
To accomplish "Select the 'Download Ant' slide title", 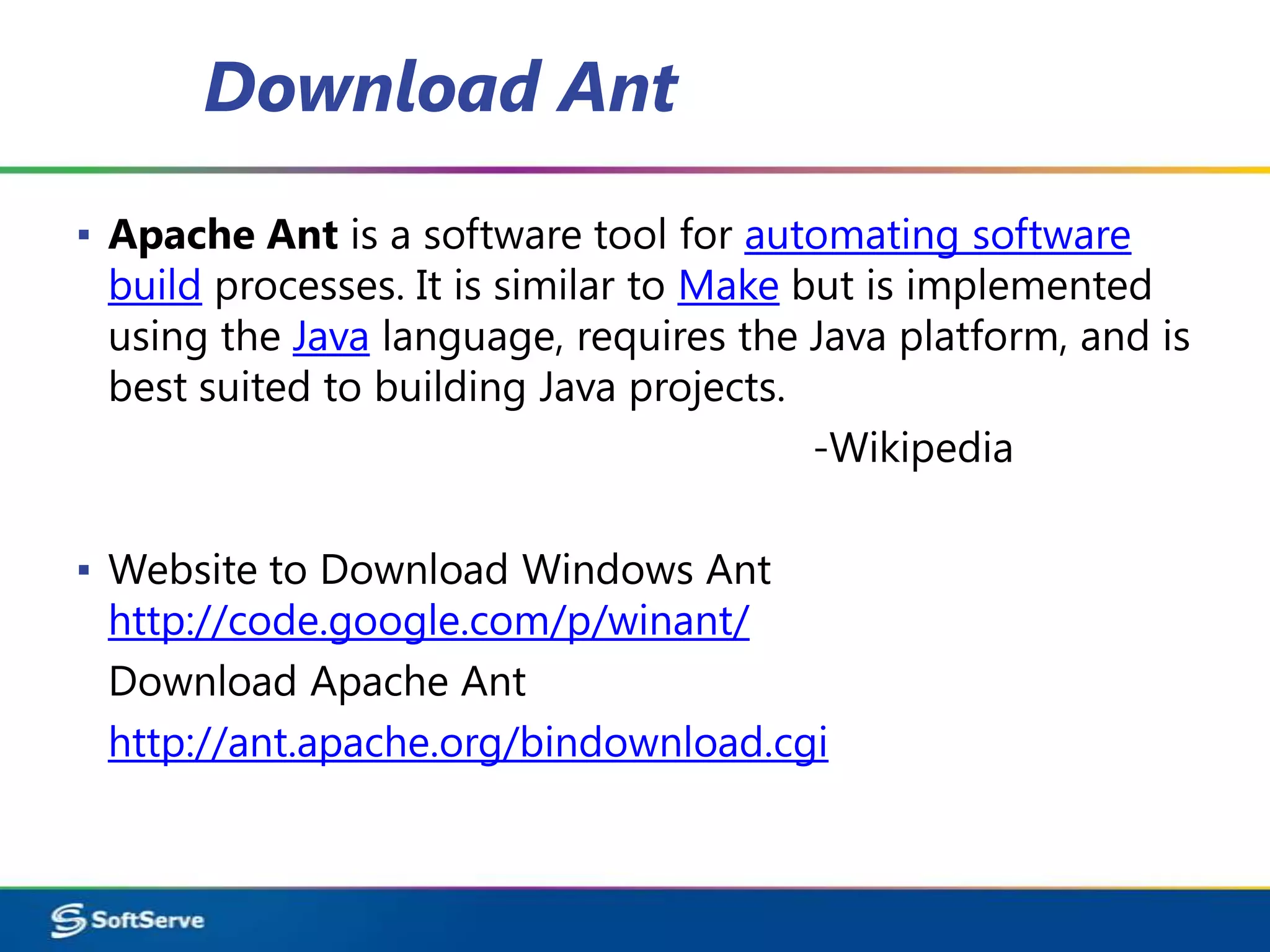I will (442, 87).
